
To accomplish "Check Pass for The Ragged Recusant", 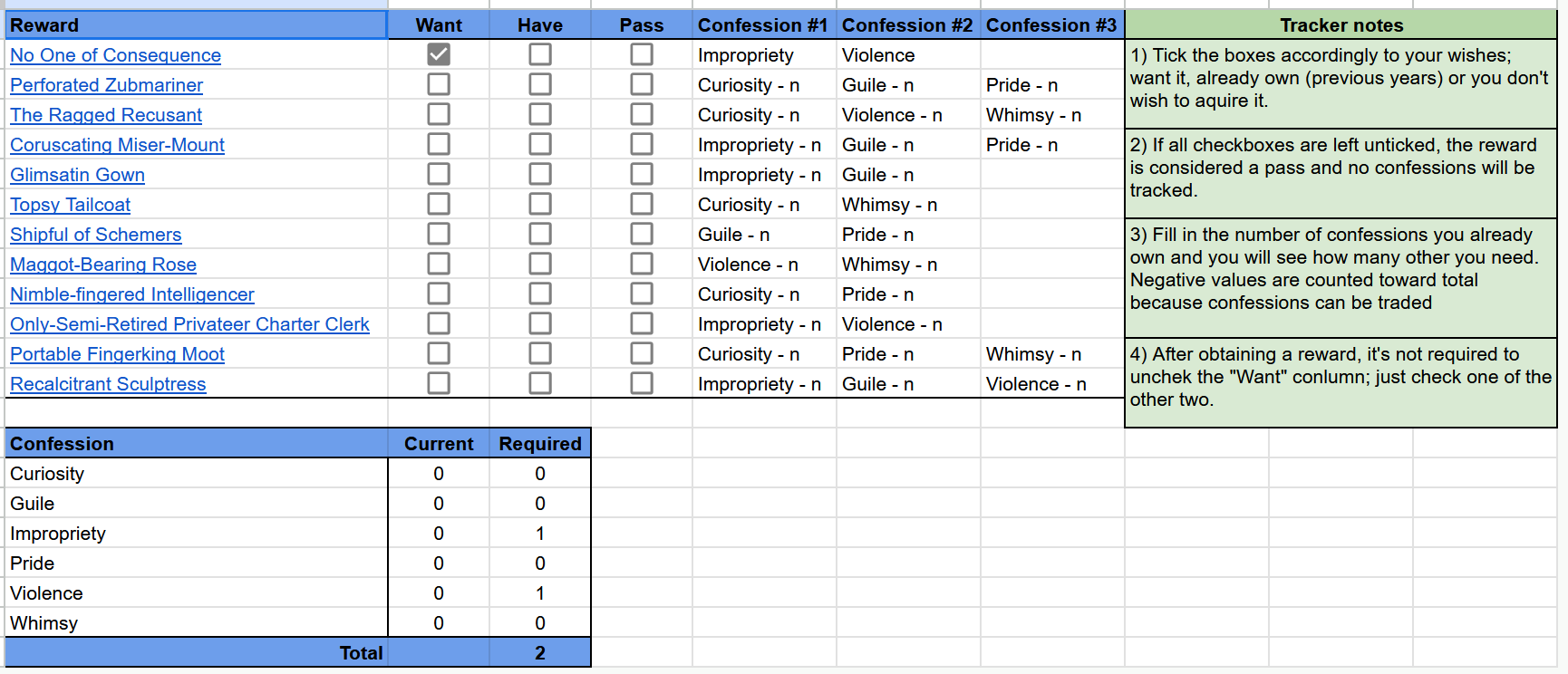I will pos(642,114).
